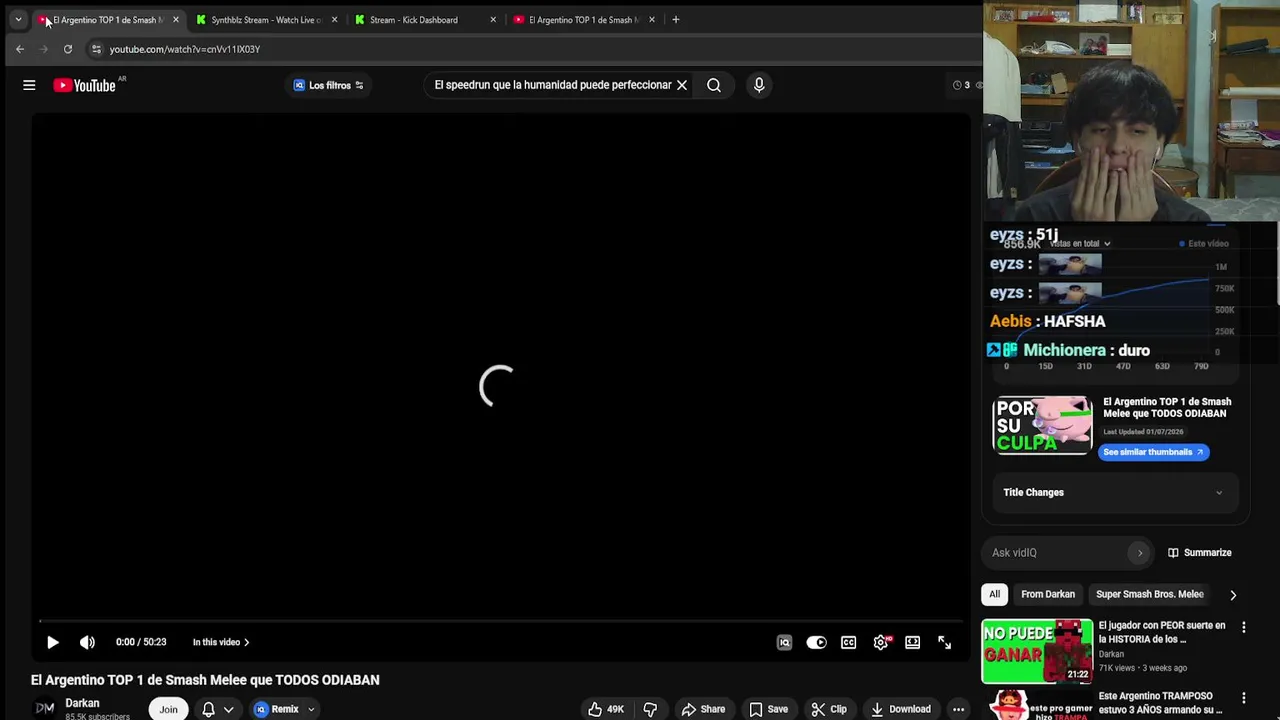Like the video with 49K thumbs-up
This screenshot has width=1280, height=720.
coord(606,709)
